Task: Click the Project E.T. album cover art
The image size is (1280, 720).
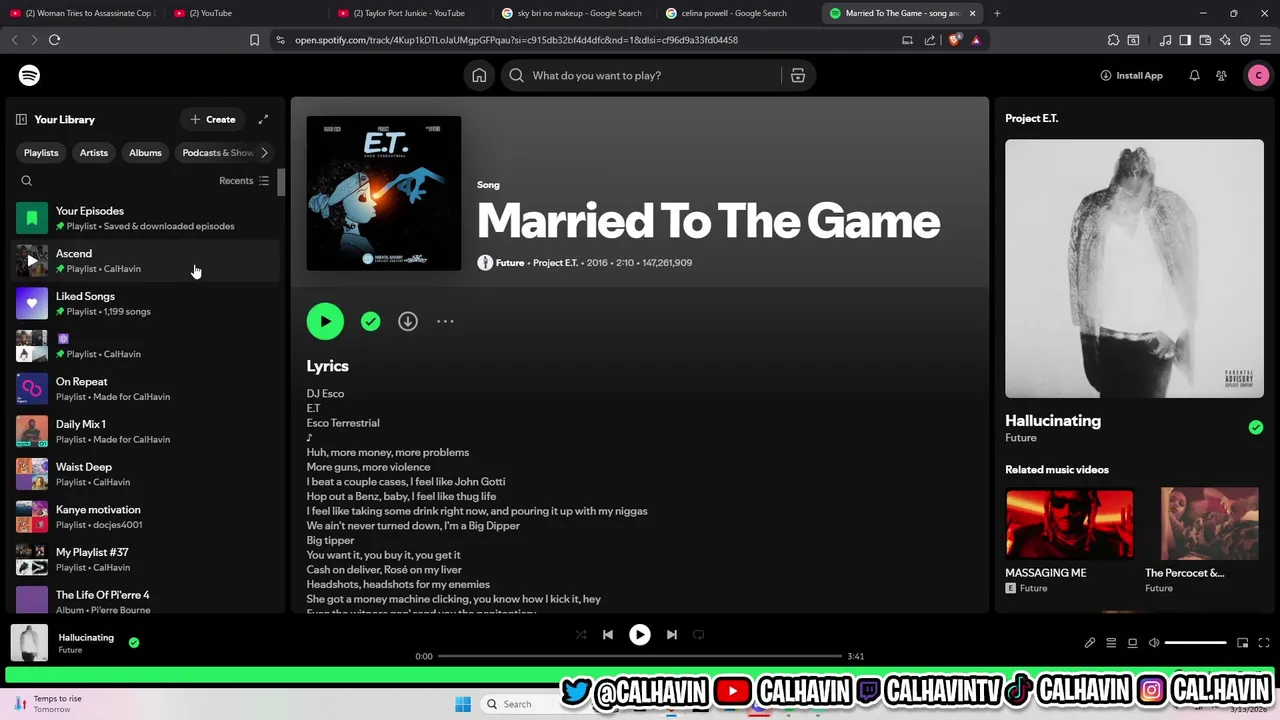Action: [x=384, y=193]
